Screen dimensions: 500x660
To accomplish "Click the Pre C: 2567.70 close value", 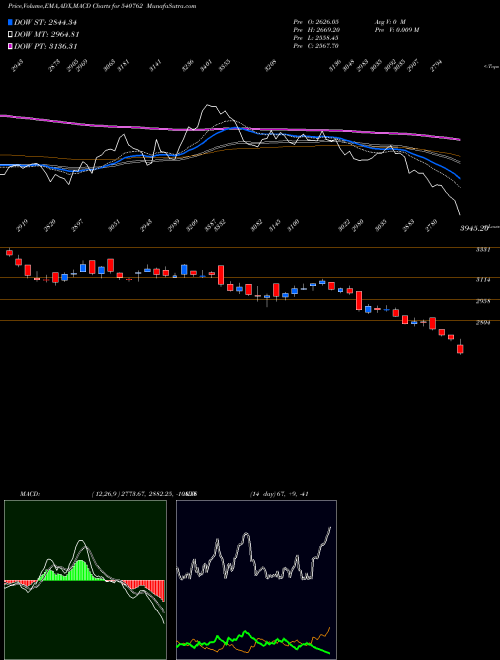I will [x=316, y=46].
